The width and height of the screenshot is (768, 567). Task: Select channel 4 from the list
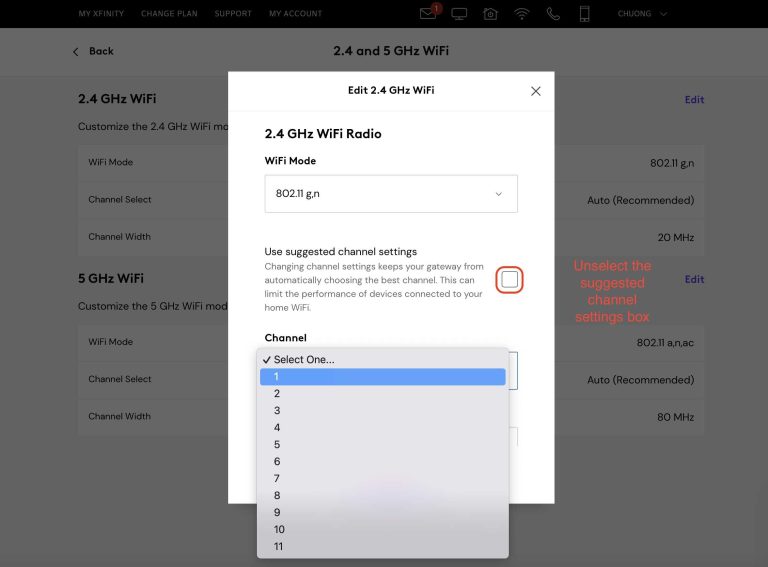tap(383, 427)
